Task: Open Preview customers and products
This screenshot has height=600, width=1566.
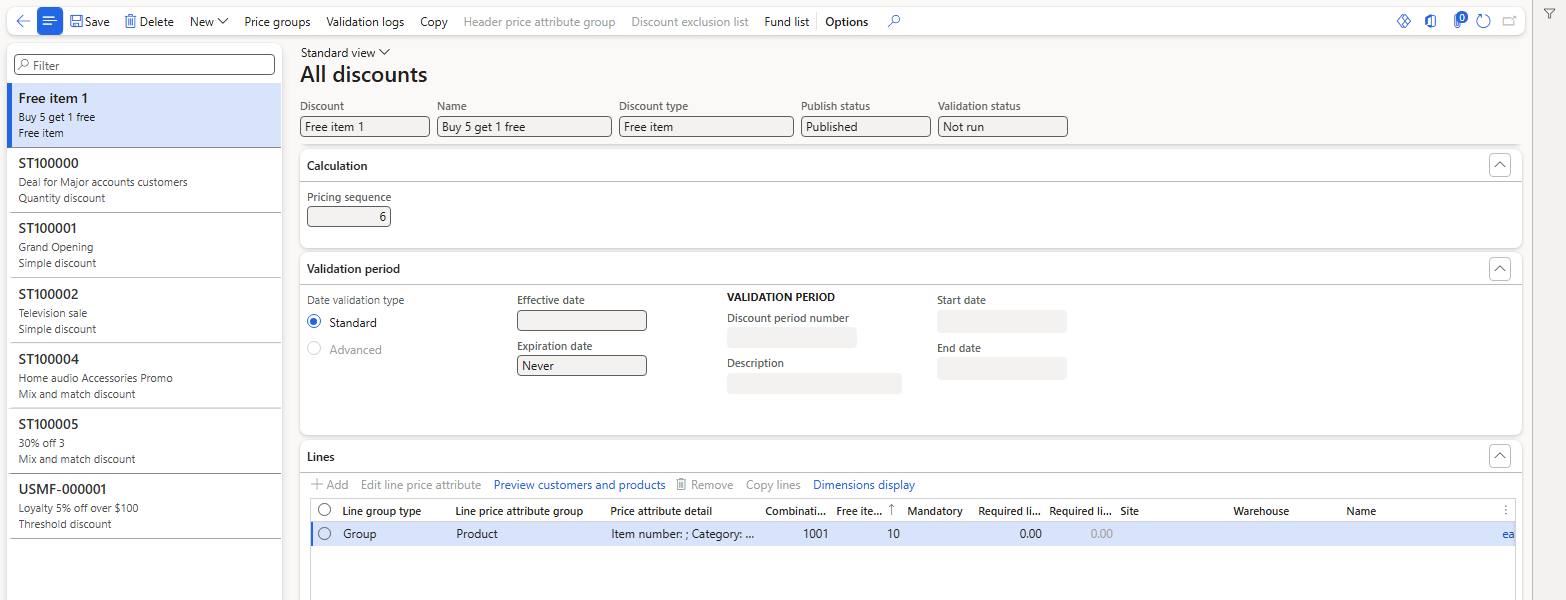Action: tap(579, 485)
